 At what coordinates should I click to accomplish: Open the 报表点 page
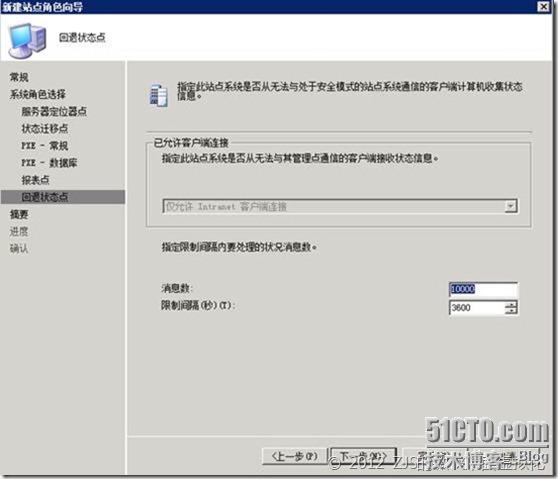click(x=35, y=180)
